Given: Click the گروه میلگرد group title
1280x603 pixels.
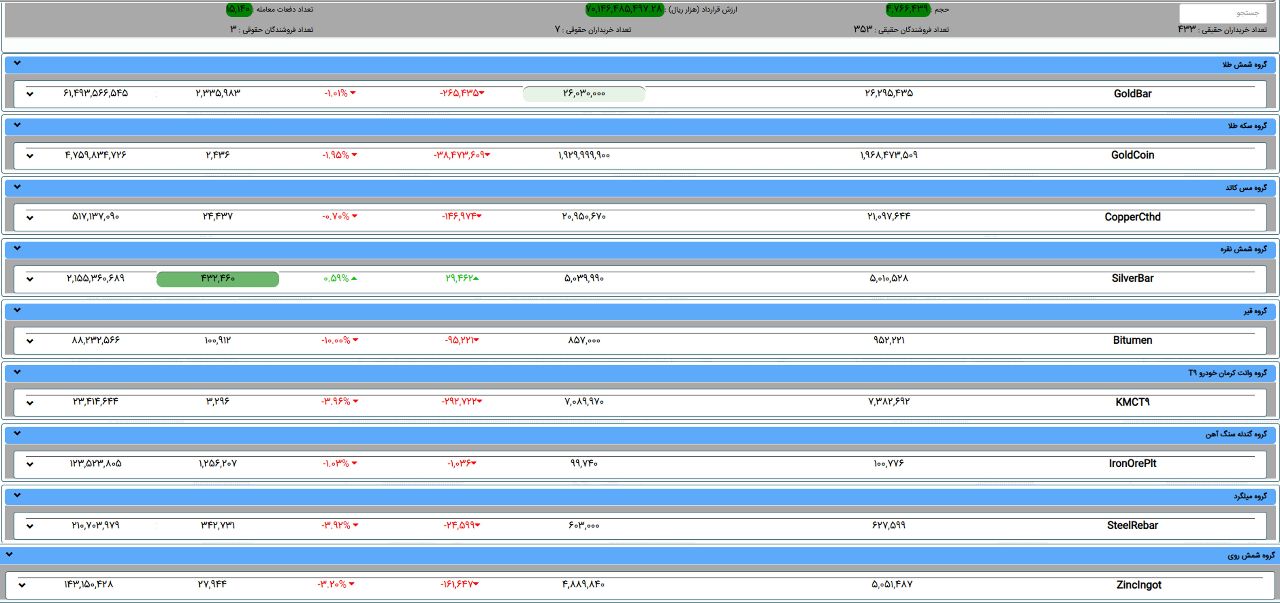Looking at the screenshot, I should [x=1250, y=496].
